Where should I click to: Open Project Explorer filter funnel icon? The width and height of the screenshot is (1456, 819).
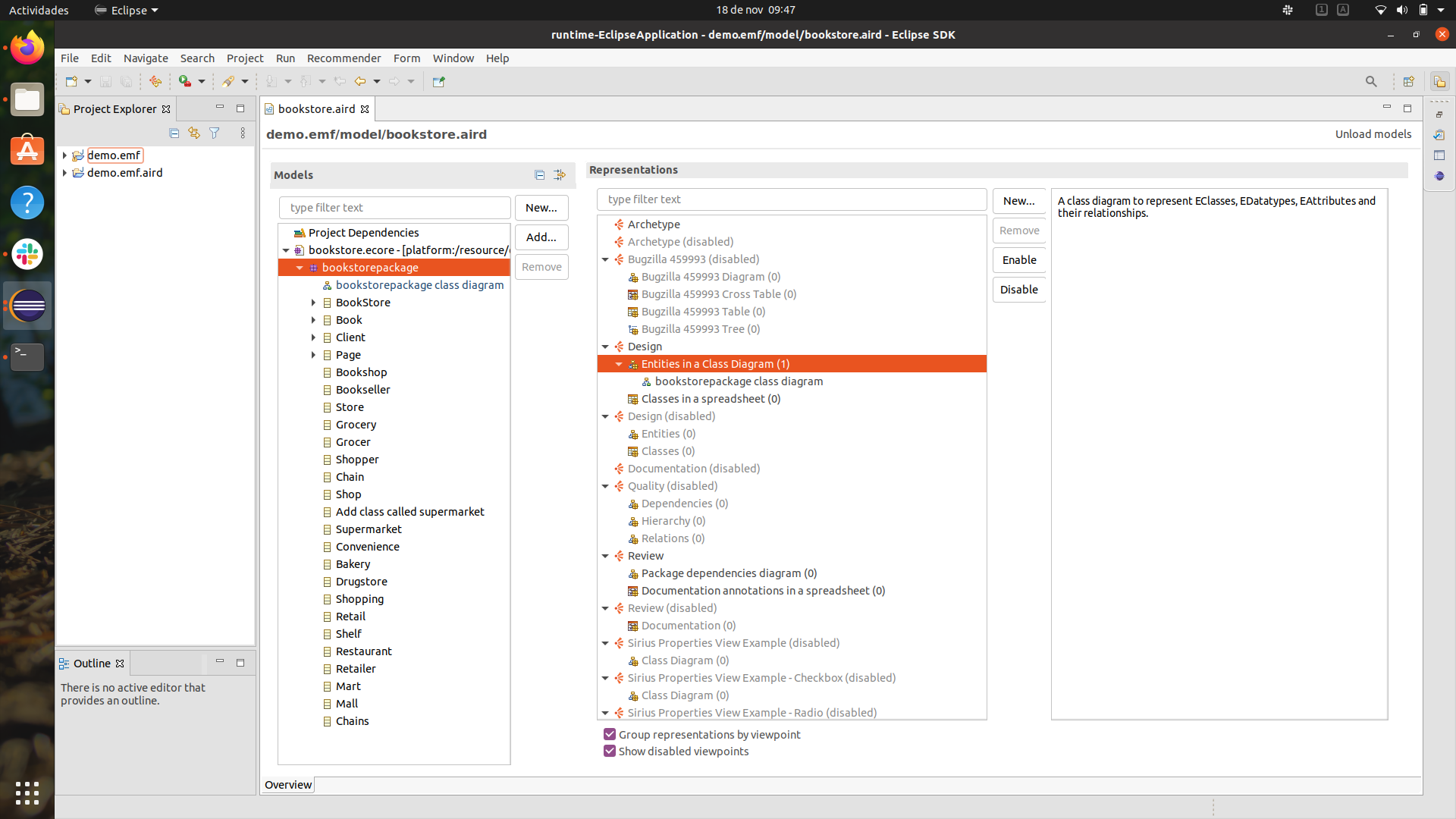tap(215, 133)
